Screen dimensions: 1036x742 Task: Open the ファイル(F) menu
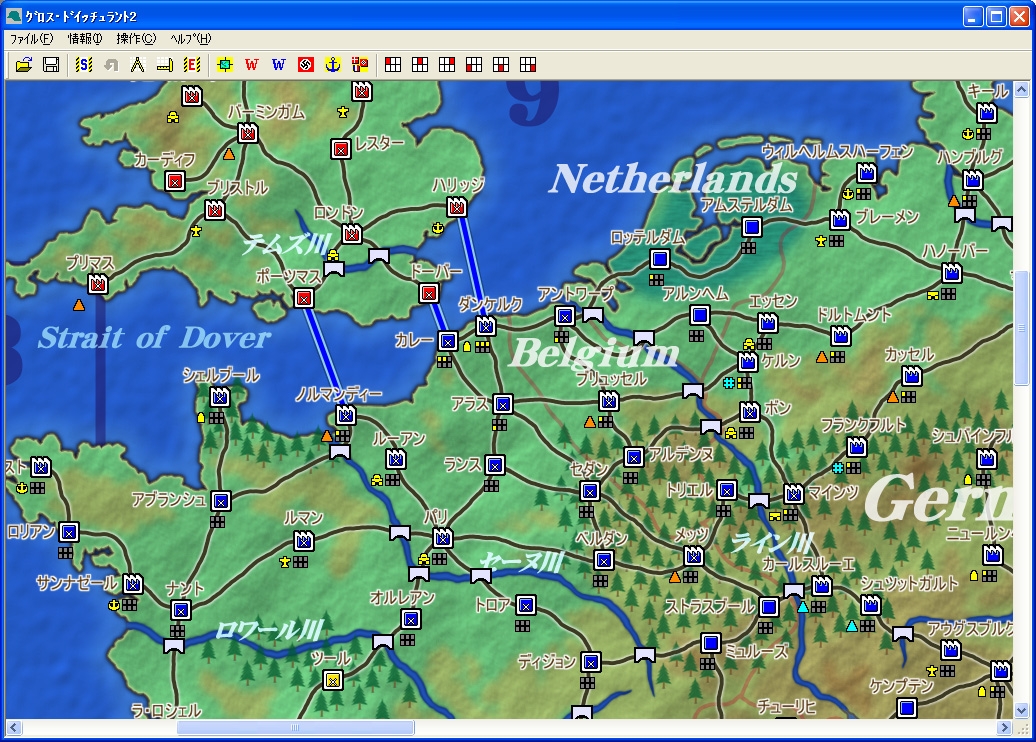coord(31,39)
